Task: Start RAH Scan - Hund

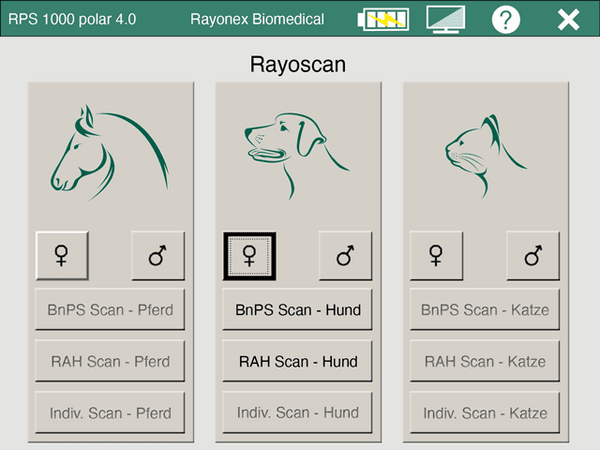Action: 297,361
